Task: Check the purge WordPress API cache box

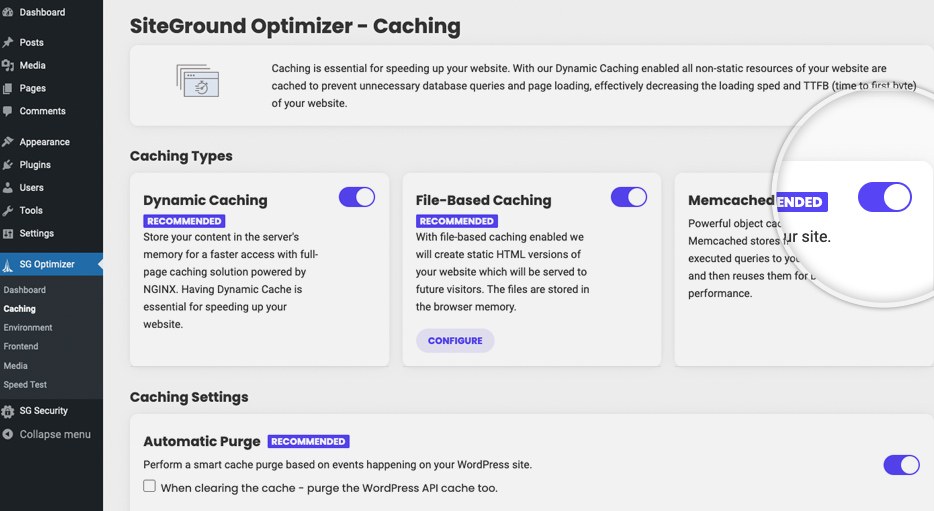Action: (150, 486)
